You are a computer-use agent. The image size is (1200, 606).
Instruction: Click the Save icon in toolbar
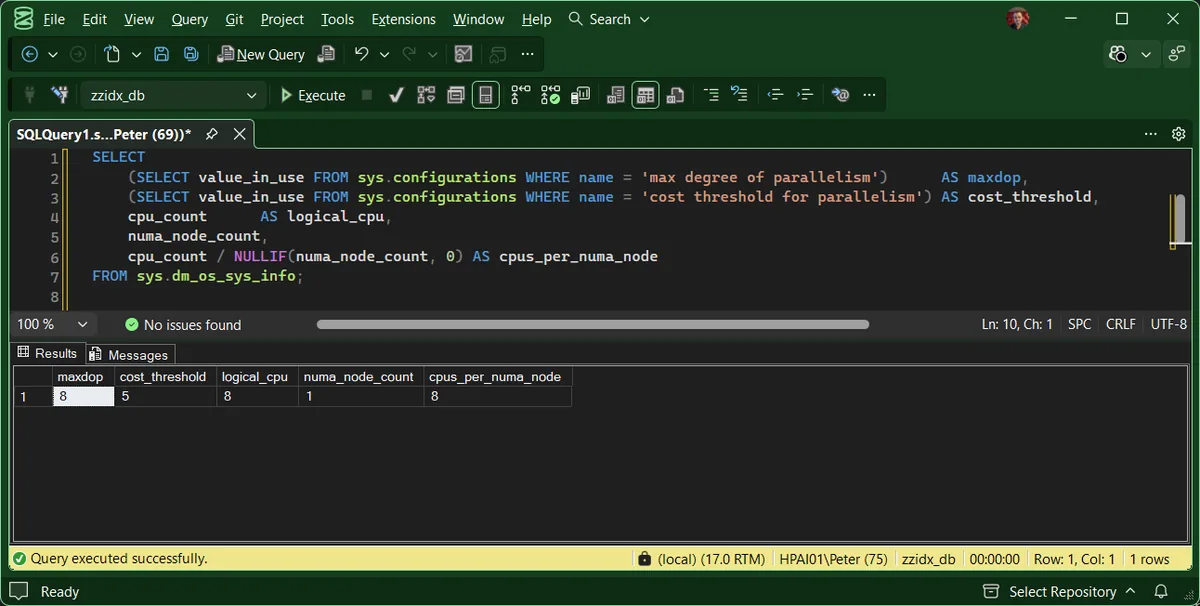click(161, 54)
